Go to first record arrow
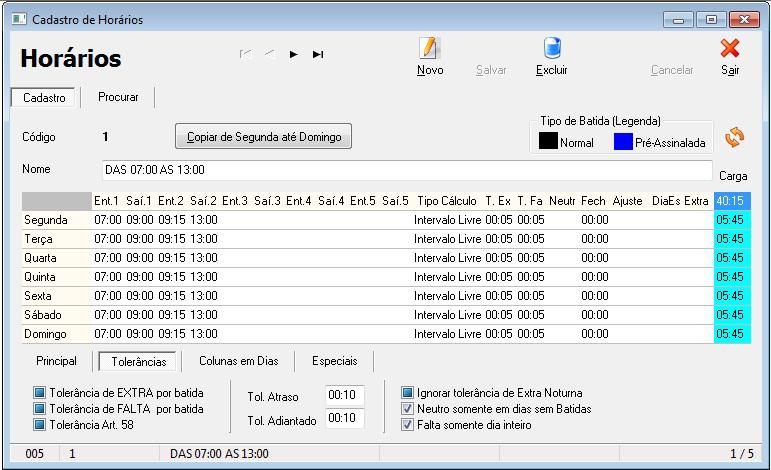This screenshot has height=470, width=771. 246,55
